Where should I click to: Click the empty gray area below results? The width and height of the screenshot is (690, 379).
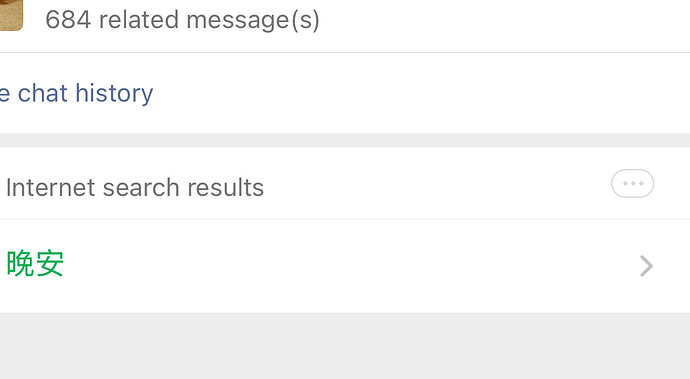pos(345,346)
